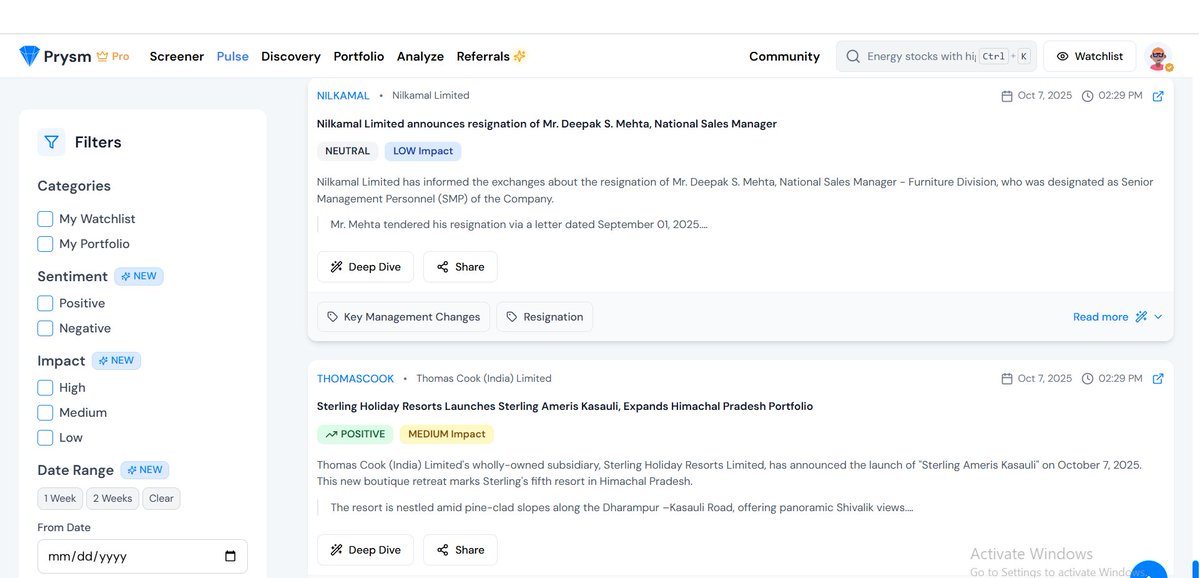Click the sparkle icon beside Referrals
1200x578 pixels.
click(520, 56)
